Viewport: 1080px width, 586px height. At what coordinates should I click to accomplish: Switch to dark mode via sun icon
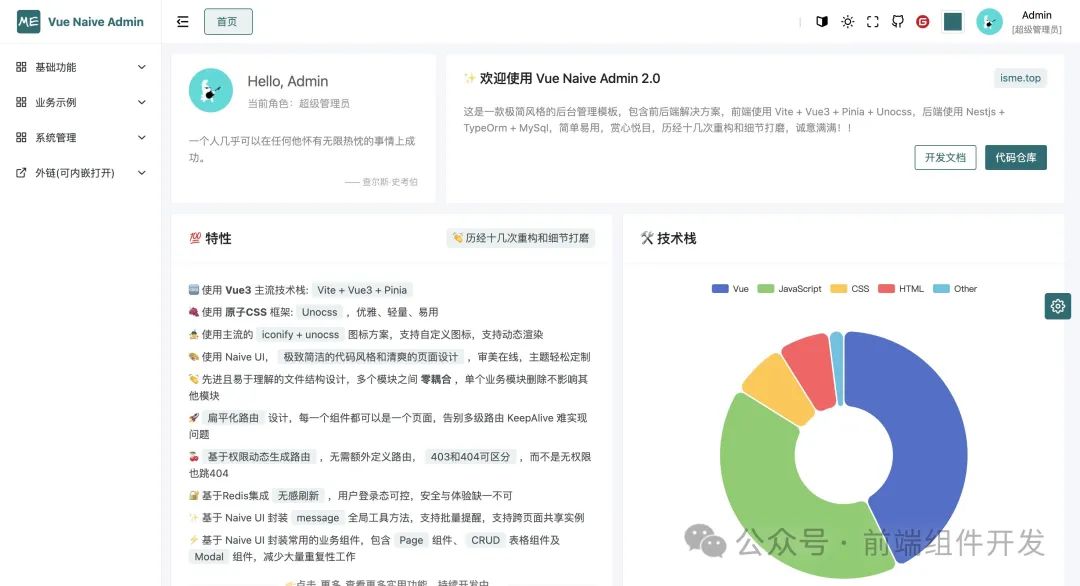click(848, 21)
